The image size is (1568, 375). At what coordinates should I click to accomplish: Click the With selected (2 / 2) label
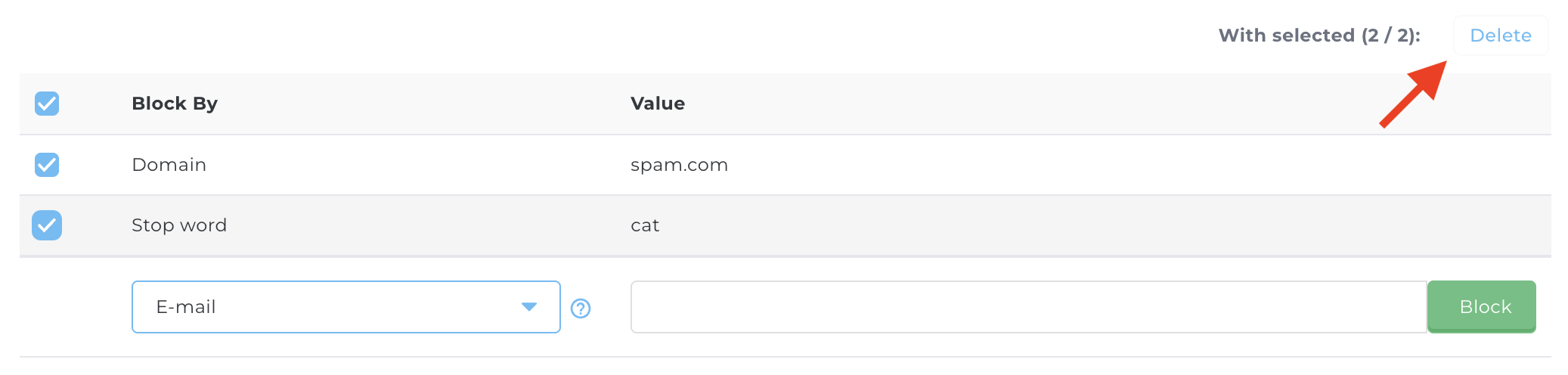click(x=1319, y=36)
